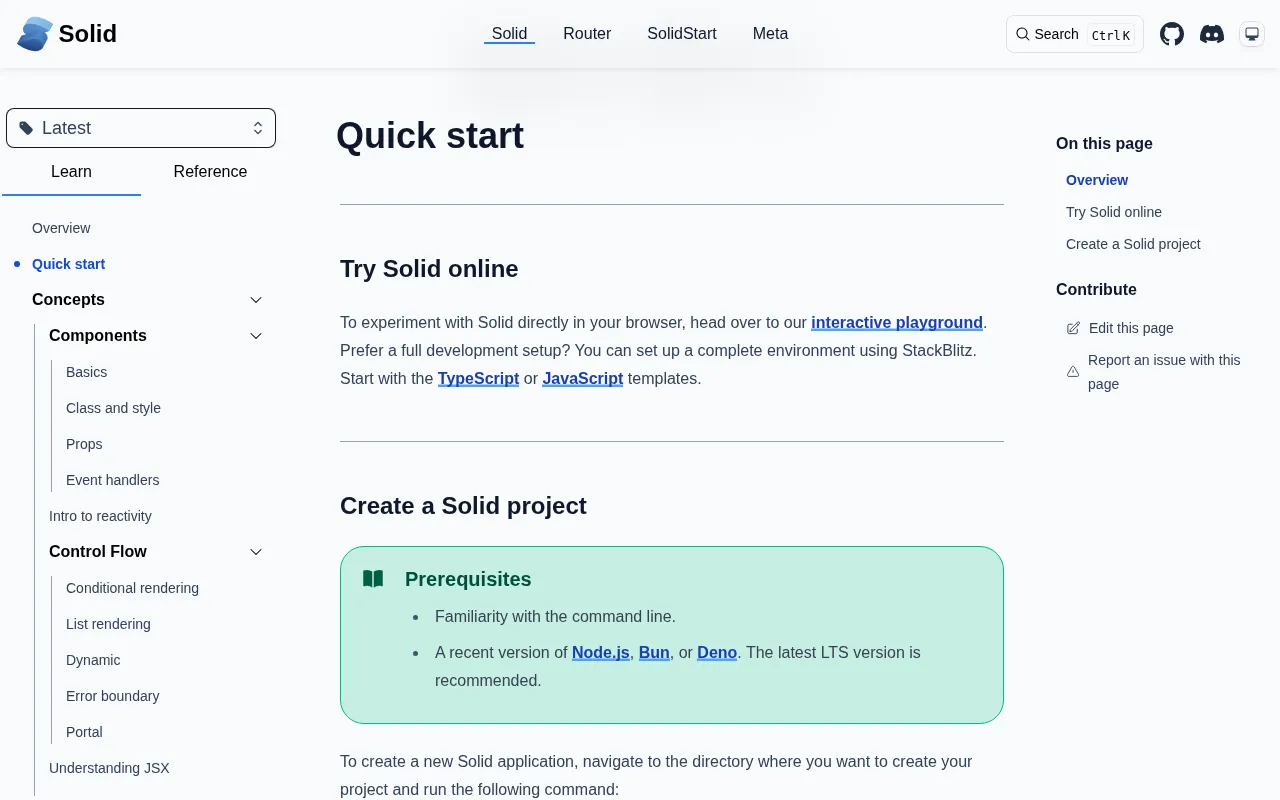
Task: Go to Overview in sidebar navigation
Action: (x=61, y=228)
